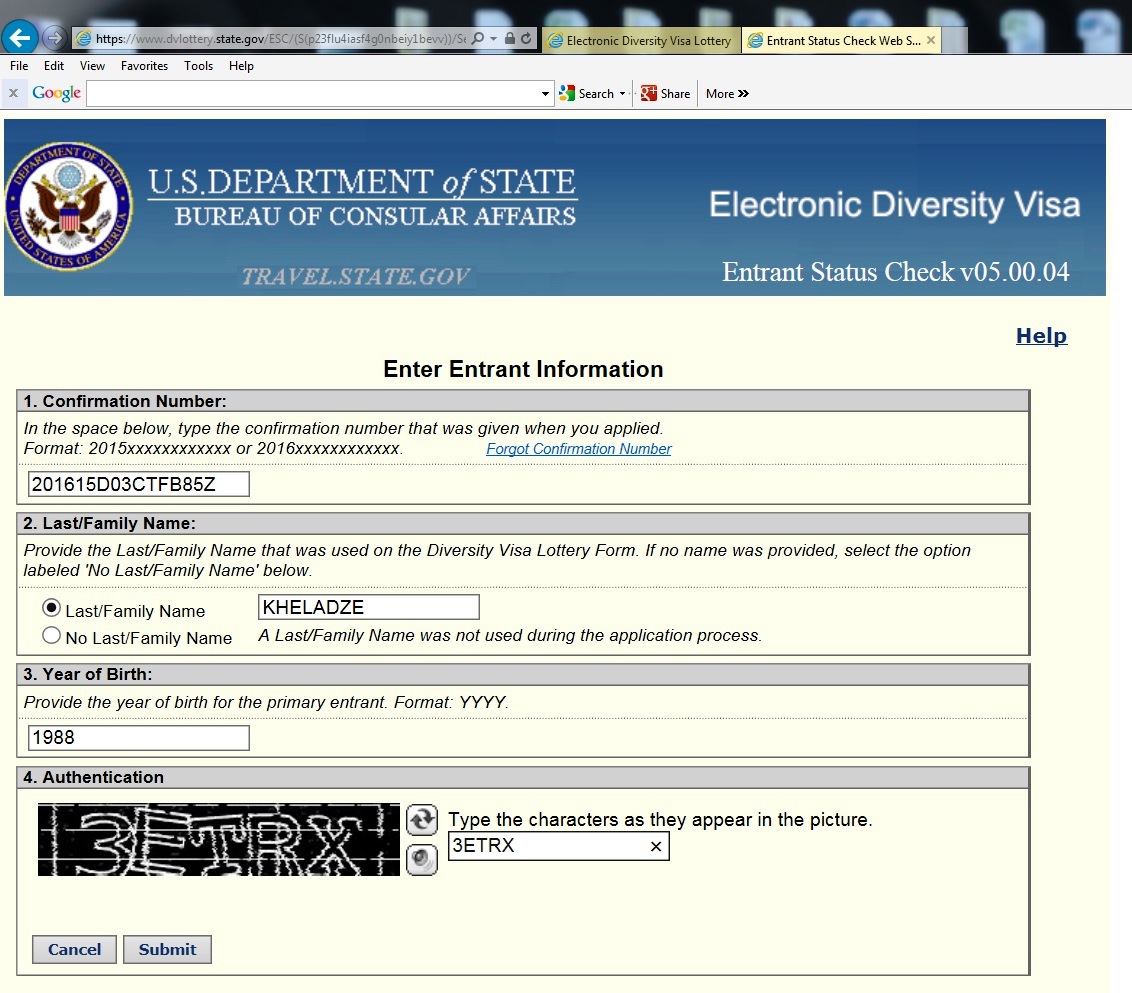The image size is (1132, 993).
Task: Click the Google toolbar Search button
Action: 587,93
